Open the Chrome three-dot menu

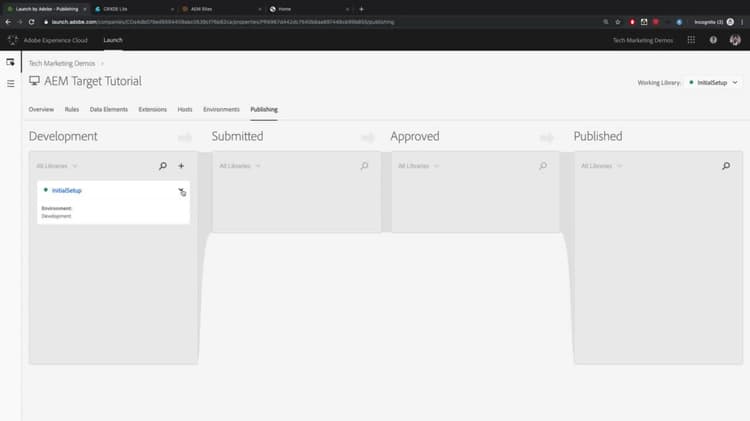[x=742, y=22]
